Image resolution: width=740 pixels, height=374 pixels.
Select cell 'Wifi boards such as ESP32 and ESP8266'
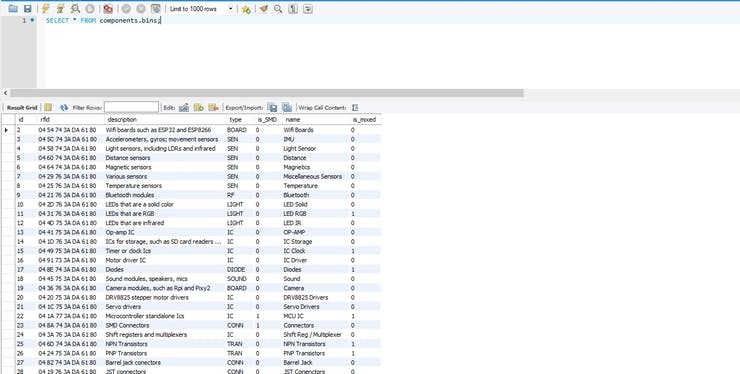165,130
